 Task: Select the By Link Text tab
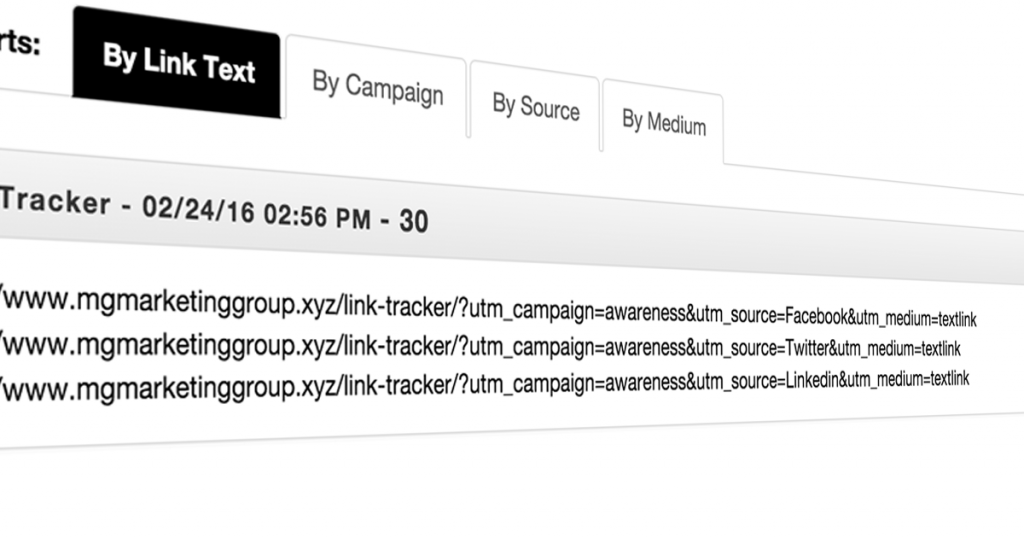[x=176, y=63]
